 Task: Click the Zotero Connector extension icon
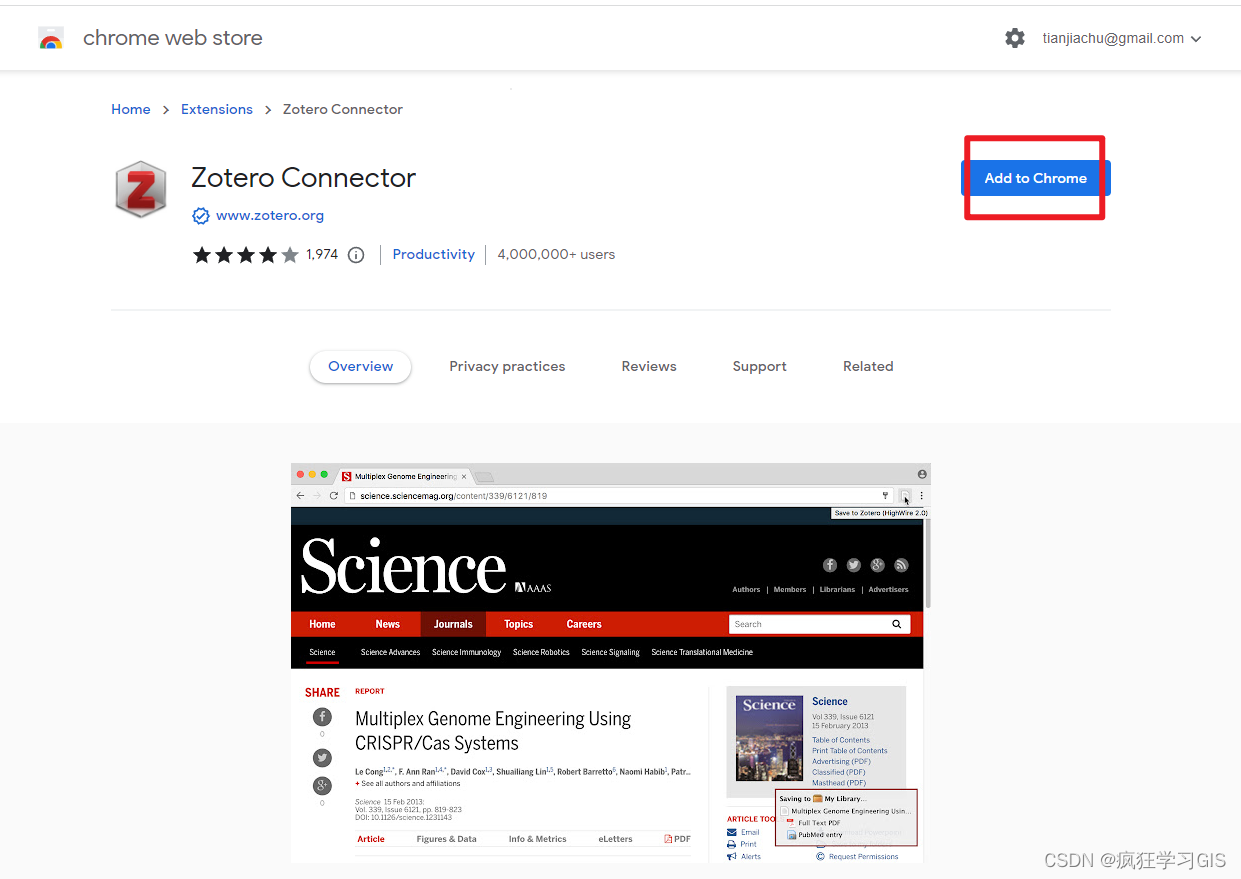(x=140, y=188)
